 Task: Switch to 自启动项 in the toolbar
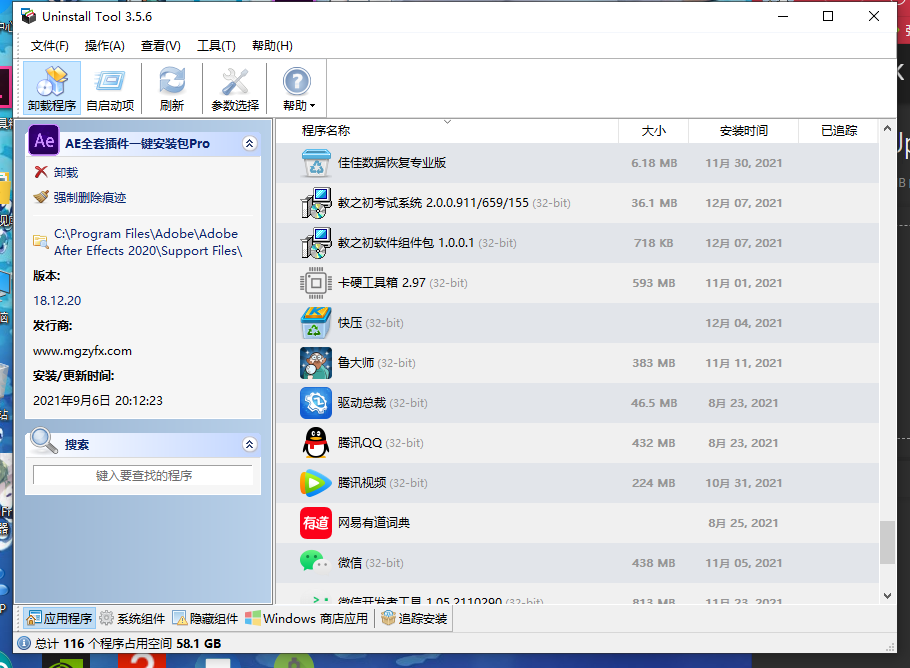pos(110,88)
